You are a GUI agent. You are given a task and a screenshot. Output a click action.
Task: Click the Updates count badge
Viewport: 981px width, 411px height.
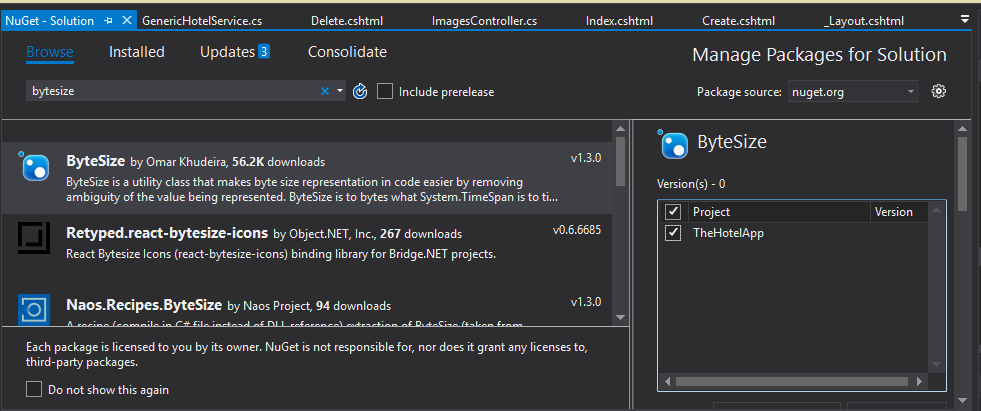coord(264,52)
